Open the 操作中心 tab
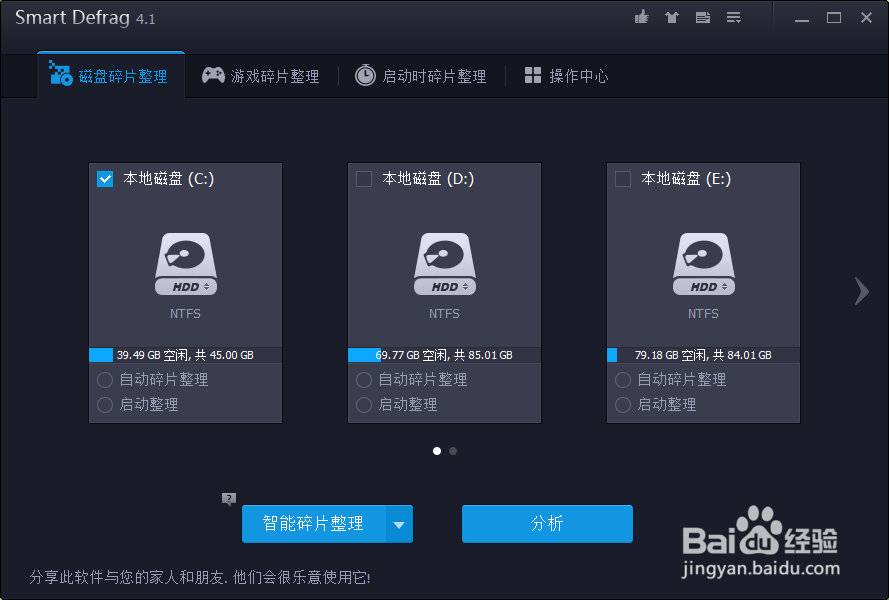 click(566, 75)
